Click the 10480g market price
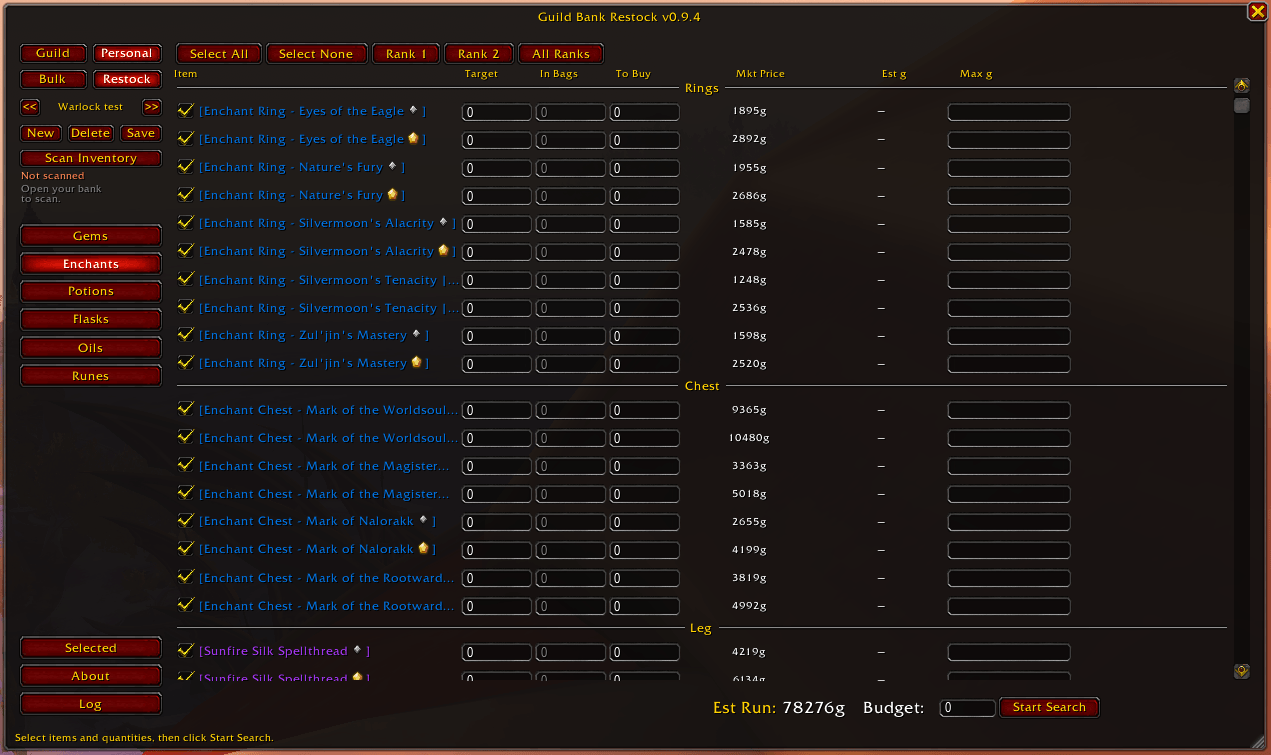The image size is (1271, 755). click(x=749, y=438)
